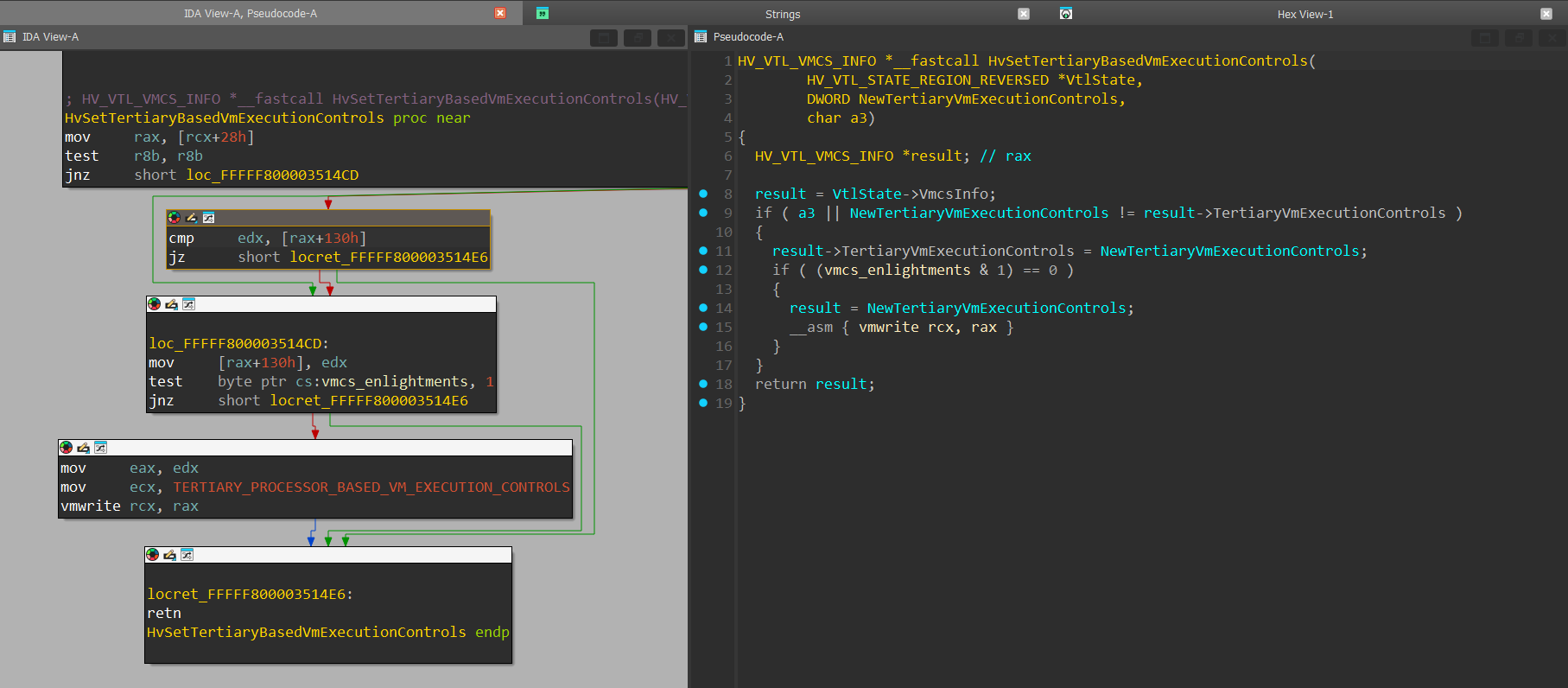Click group nodes icon on loc_FFFFF800003514CD block
1568x688 pixels.
point(188,304)
